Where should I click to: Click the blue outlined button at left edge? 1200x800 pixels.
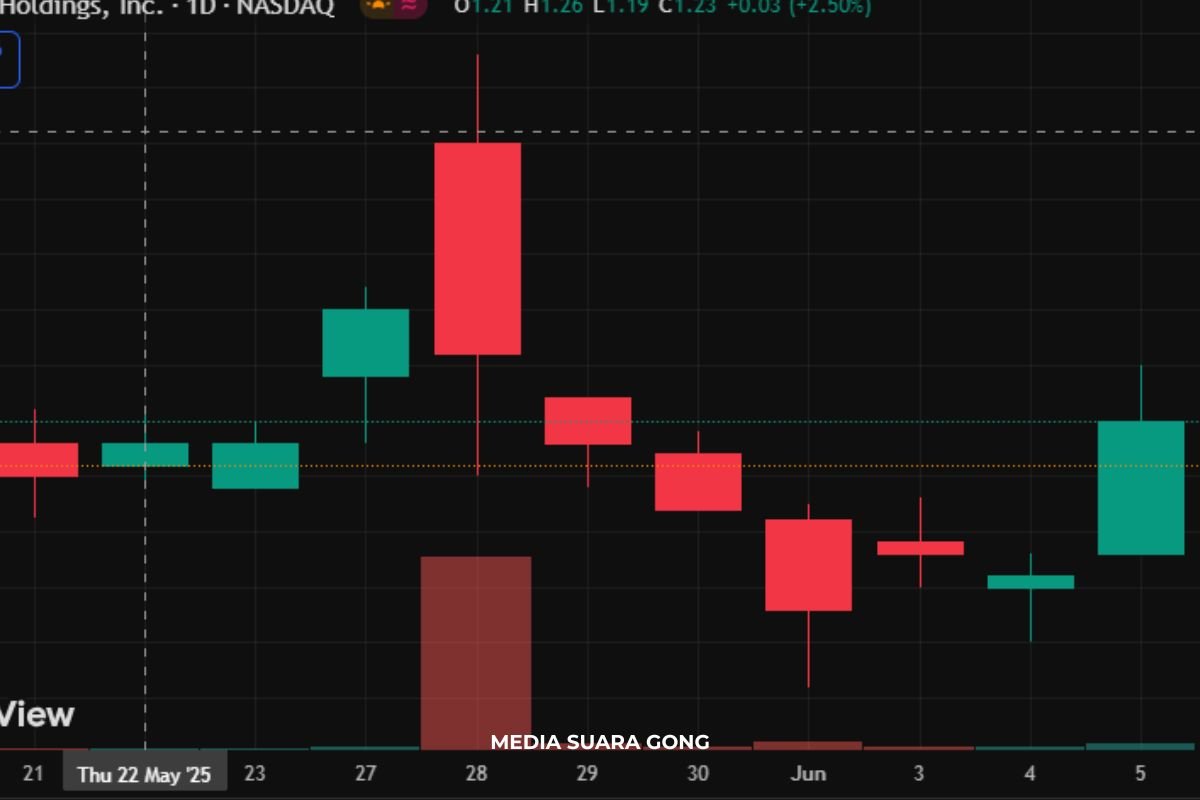(8, 60)
